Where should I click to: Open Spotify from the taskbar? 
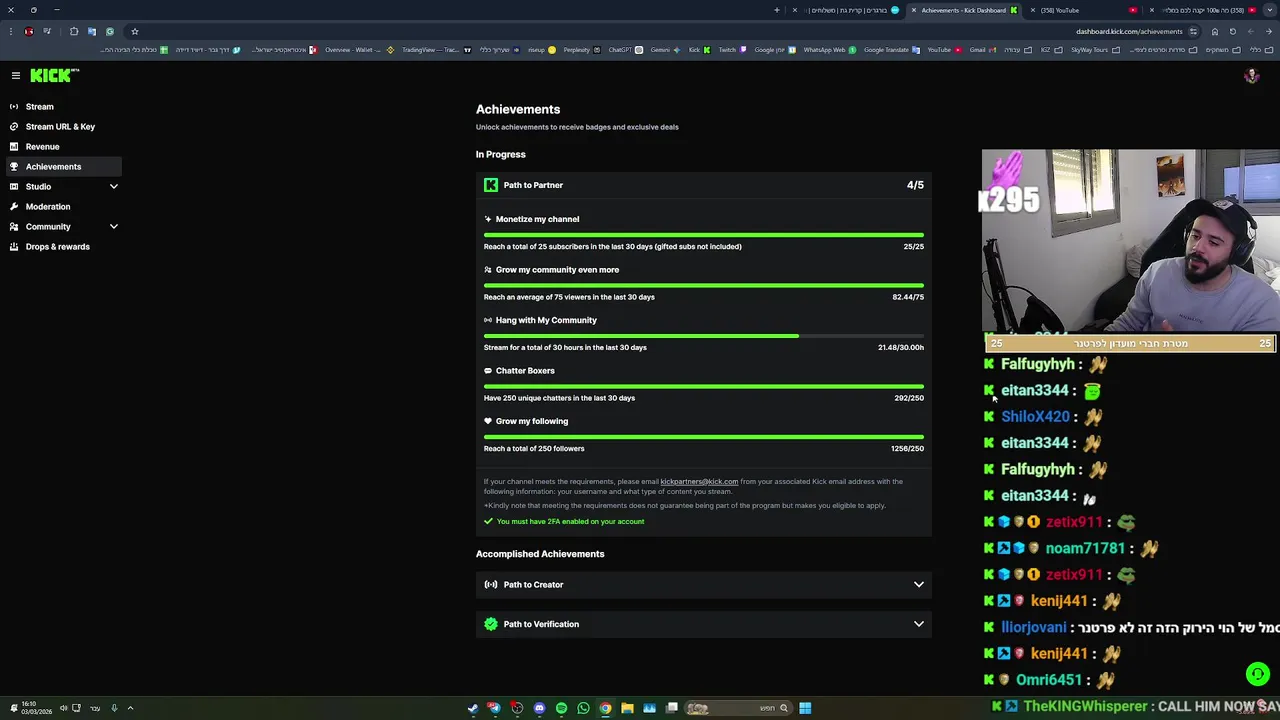[561, 708]
